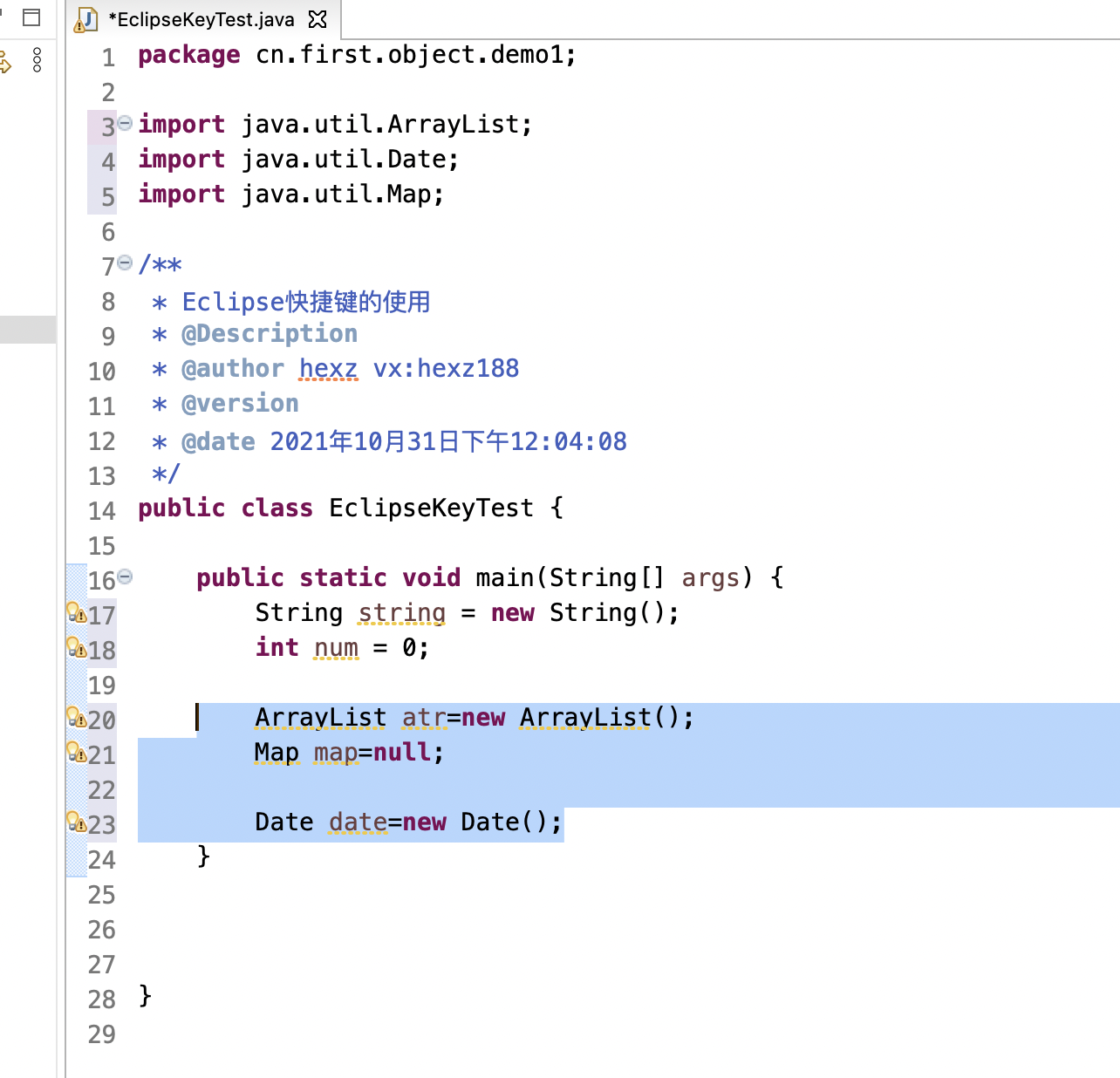Image resolution: width=1120 pixels, height=1078 pixels.
Task: Close the EclipseKeyTest.java editor tab
Action: tap(318, 19)
